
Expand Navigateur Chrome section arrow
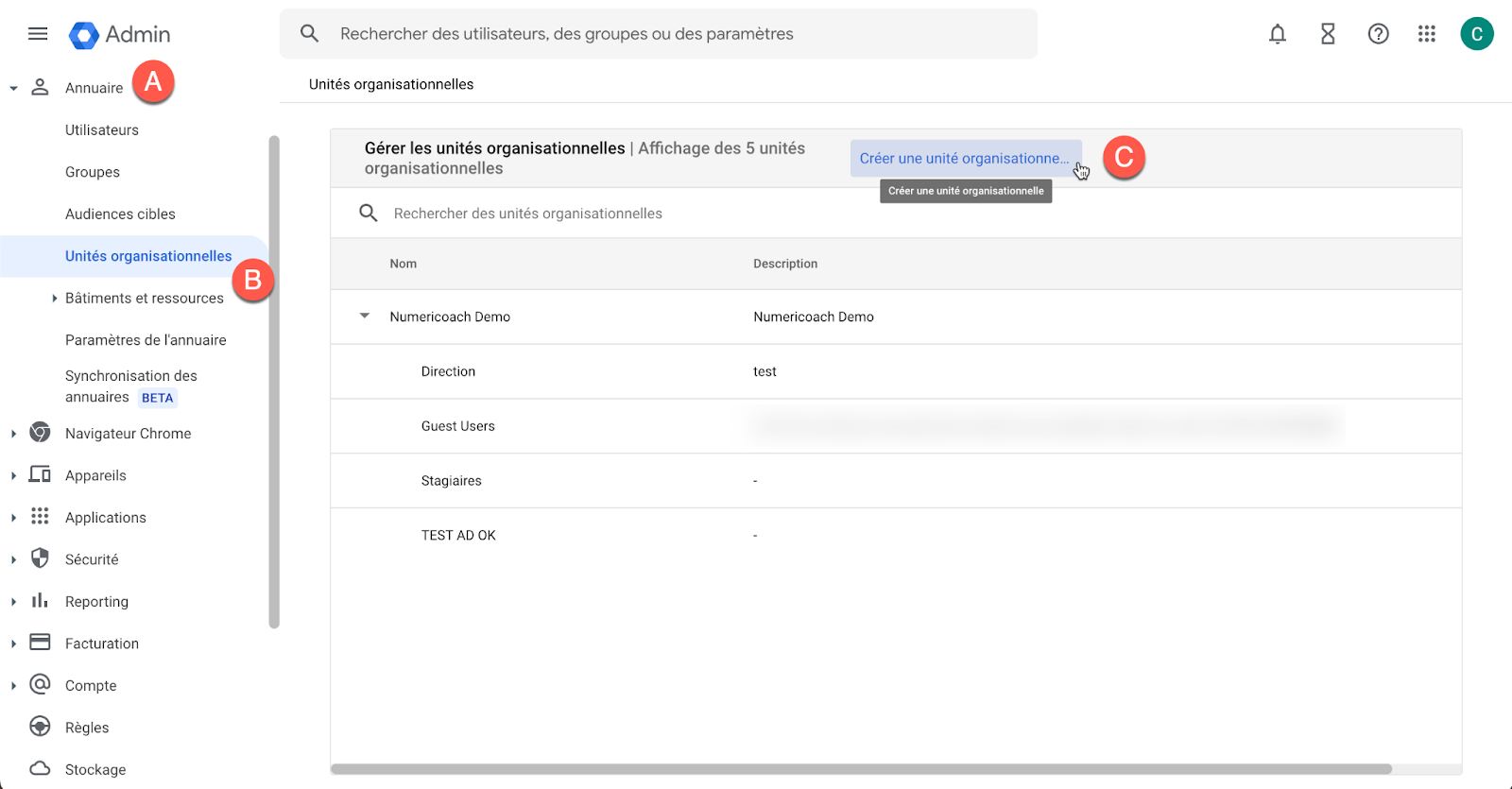pyautogui.click(x=13, y=434)
